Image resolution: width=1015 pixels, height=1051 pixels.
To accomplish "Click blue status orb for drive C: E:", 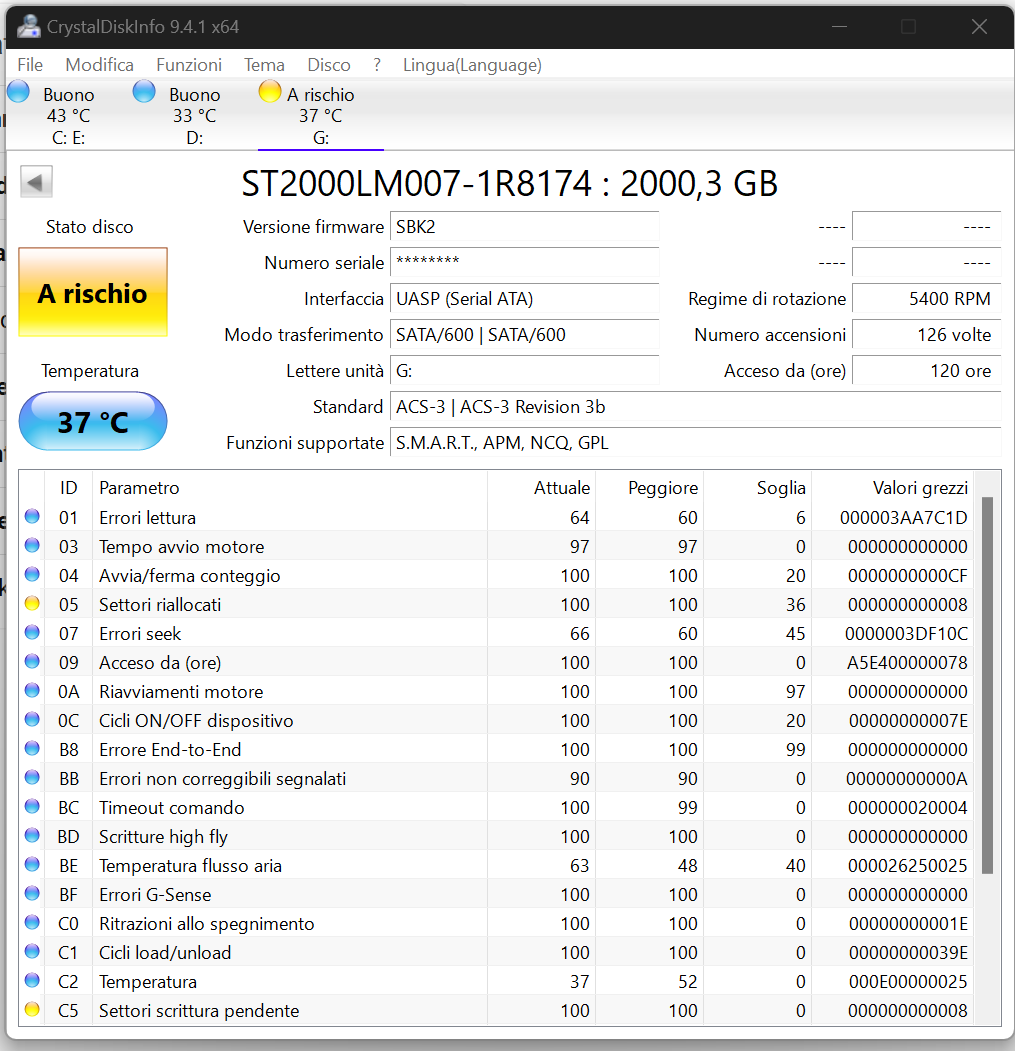I will click(x=18, y=91).
